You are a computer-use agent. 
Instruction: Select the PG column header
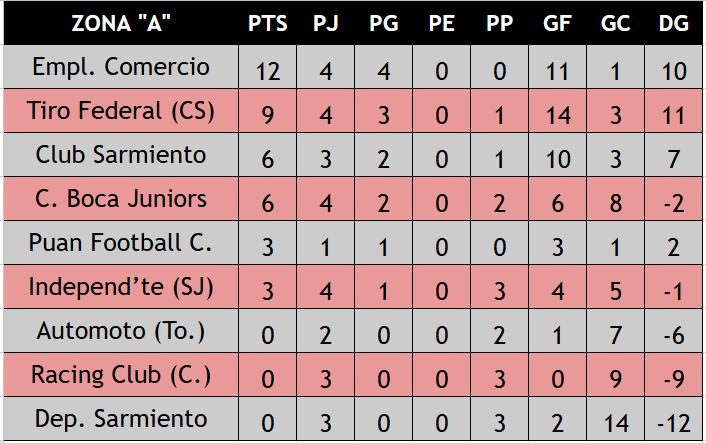(x=383, y=23)
